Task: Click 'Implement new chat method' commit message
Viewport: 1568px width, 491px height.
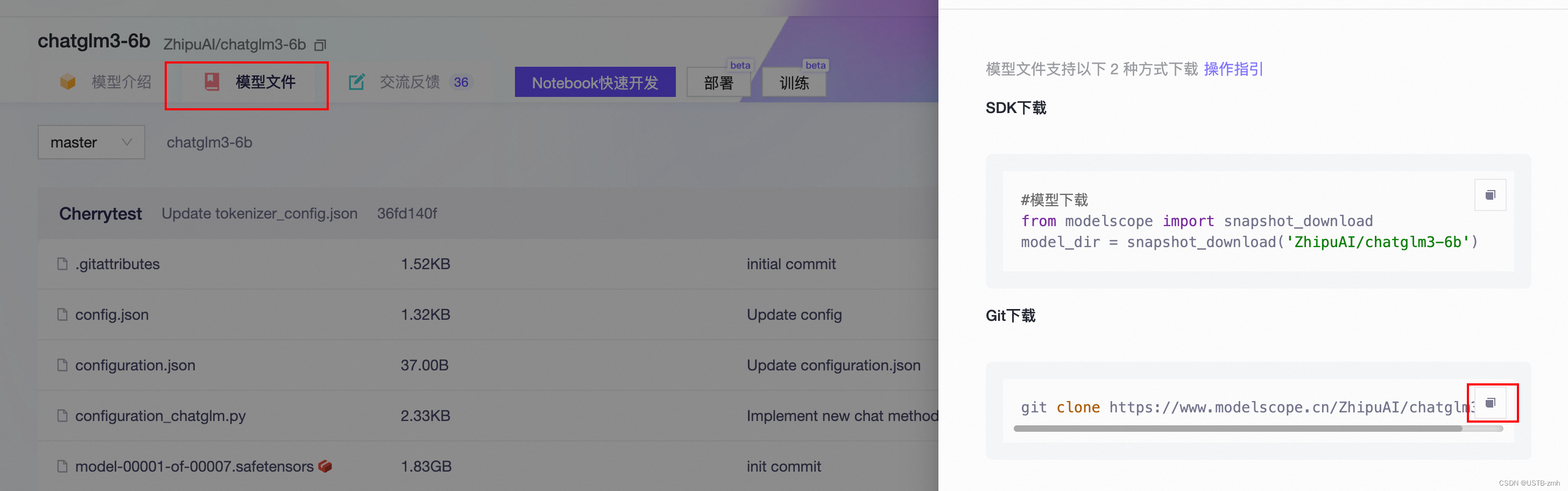Action: pyautogui.click(x=843, y=416)
